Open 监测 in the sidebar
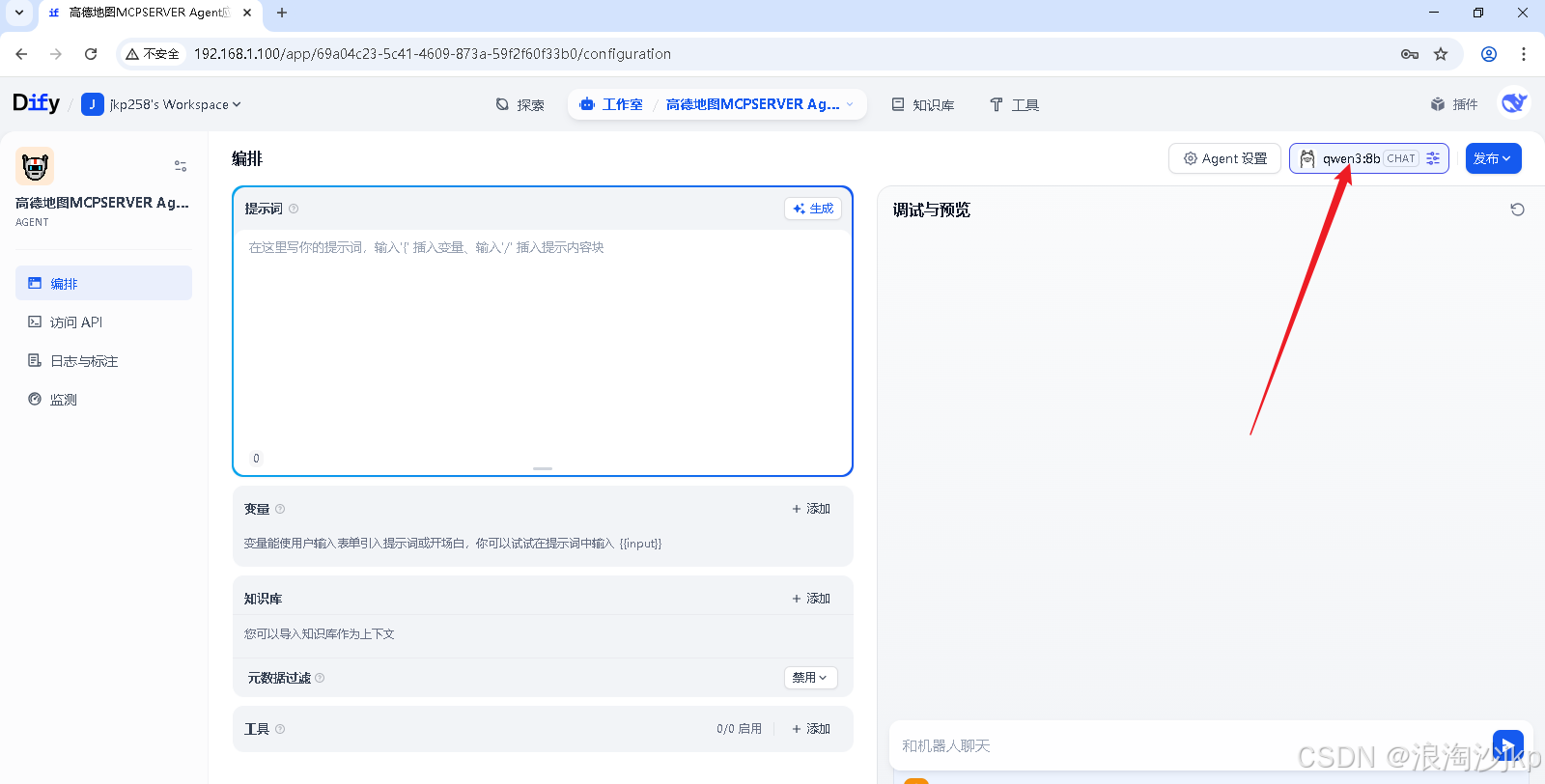The height and width of the screenshot is (784, 1545). click(x=103, y=399)
